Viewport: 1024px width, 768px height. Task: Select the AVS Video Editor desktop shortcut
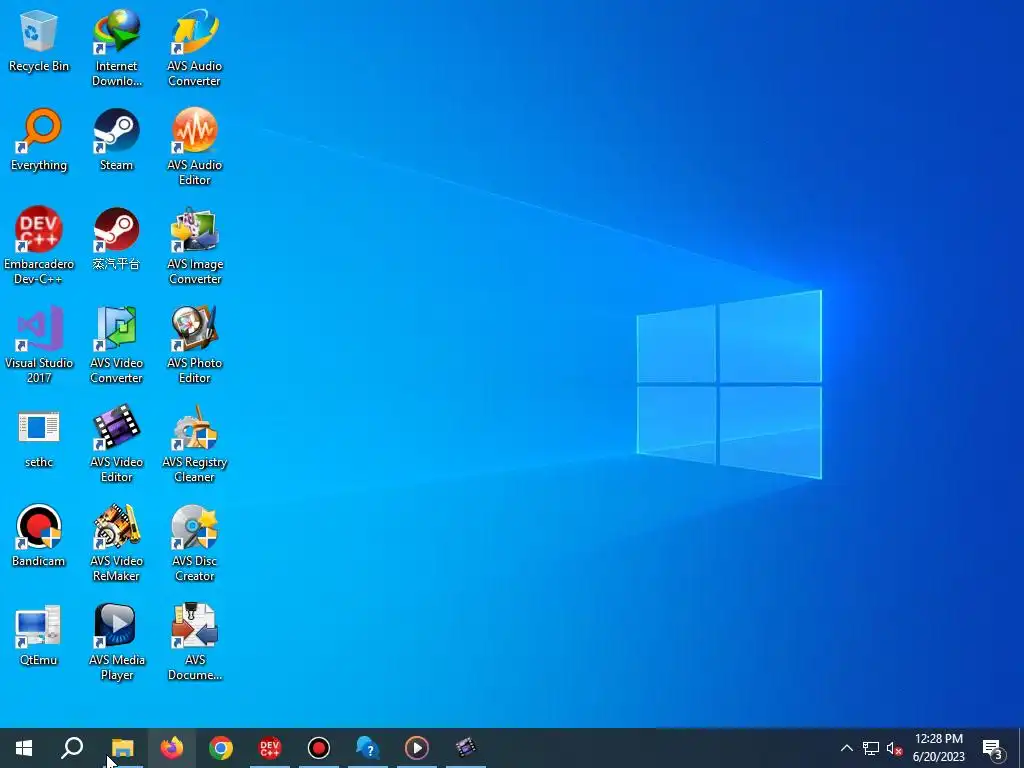tap(116, 444)
